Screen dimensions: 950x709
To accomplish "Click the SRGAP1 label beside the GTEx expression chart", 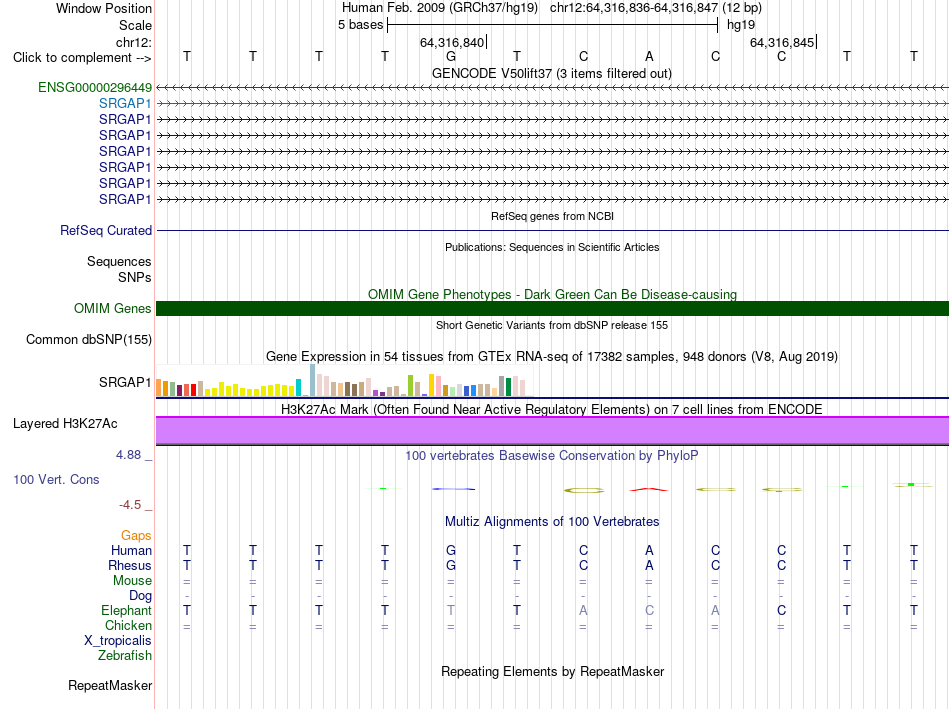I will 125,382.
